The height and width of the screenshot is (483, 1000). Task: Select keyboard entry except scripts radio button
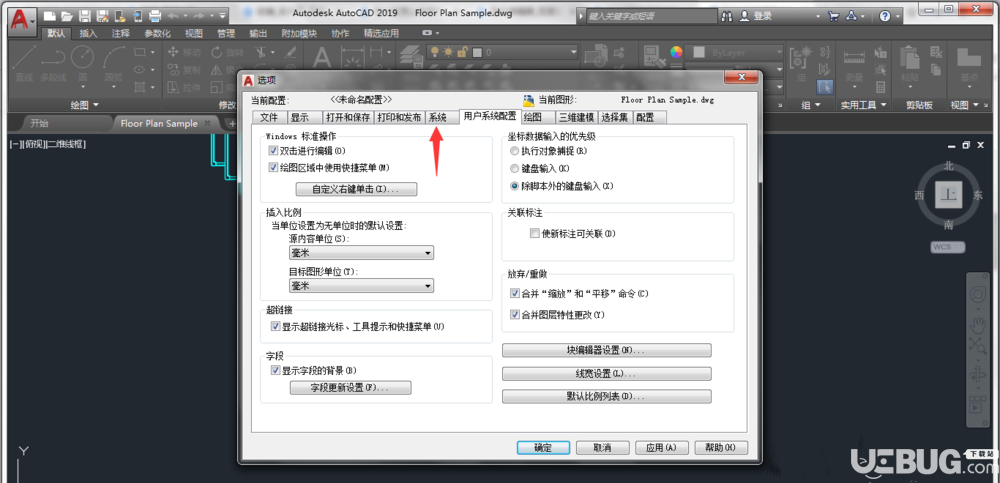point(515,186)
